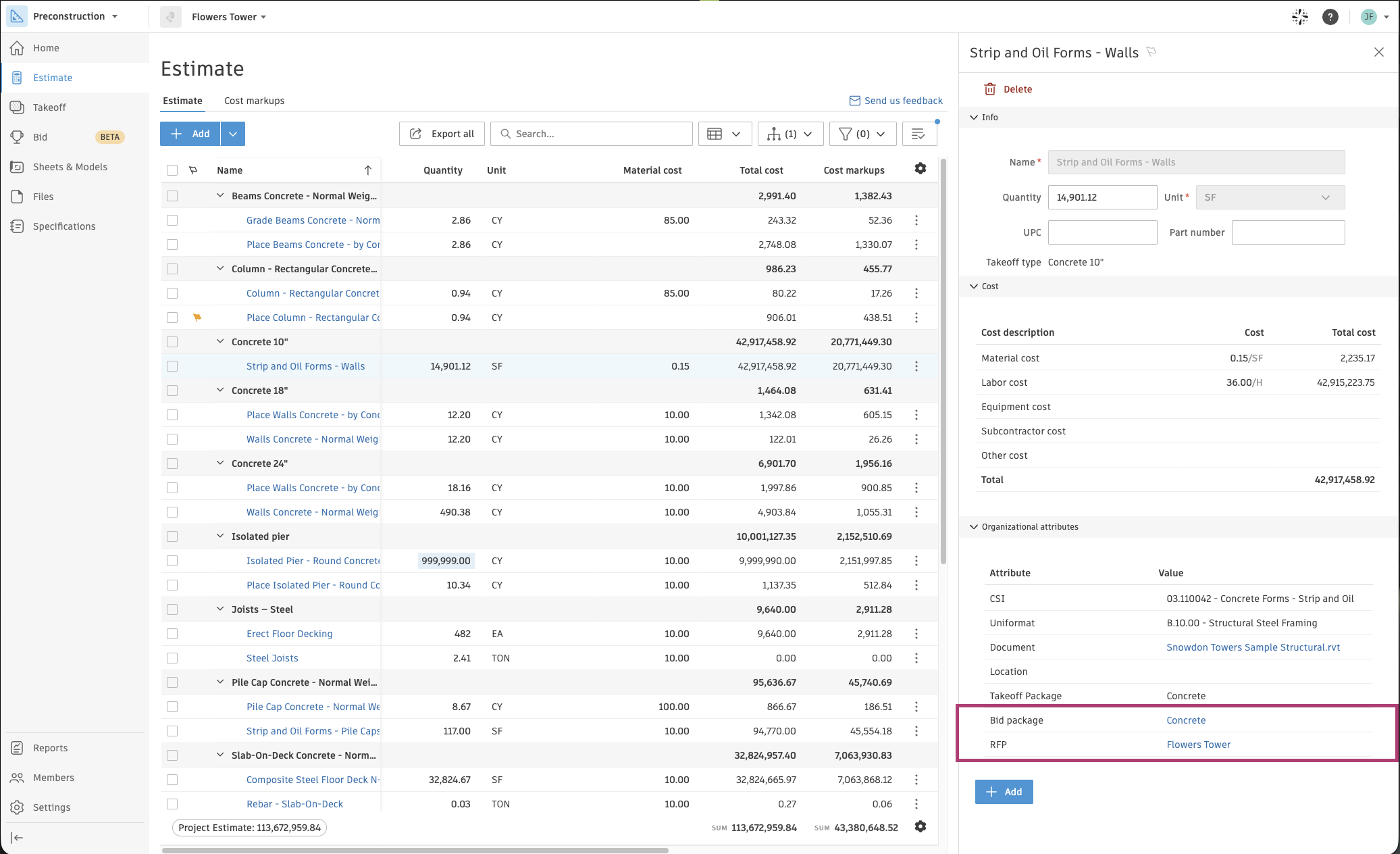Open row menu for Erect Floor Decking
Viewport: 1400px width, 854px height.
[916, 634]
